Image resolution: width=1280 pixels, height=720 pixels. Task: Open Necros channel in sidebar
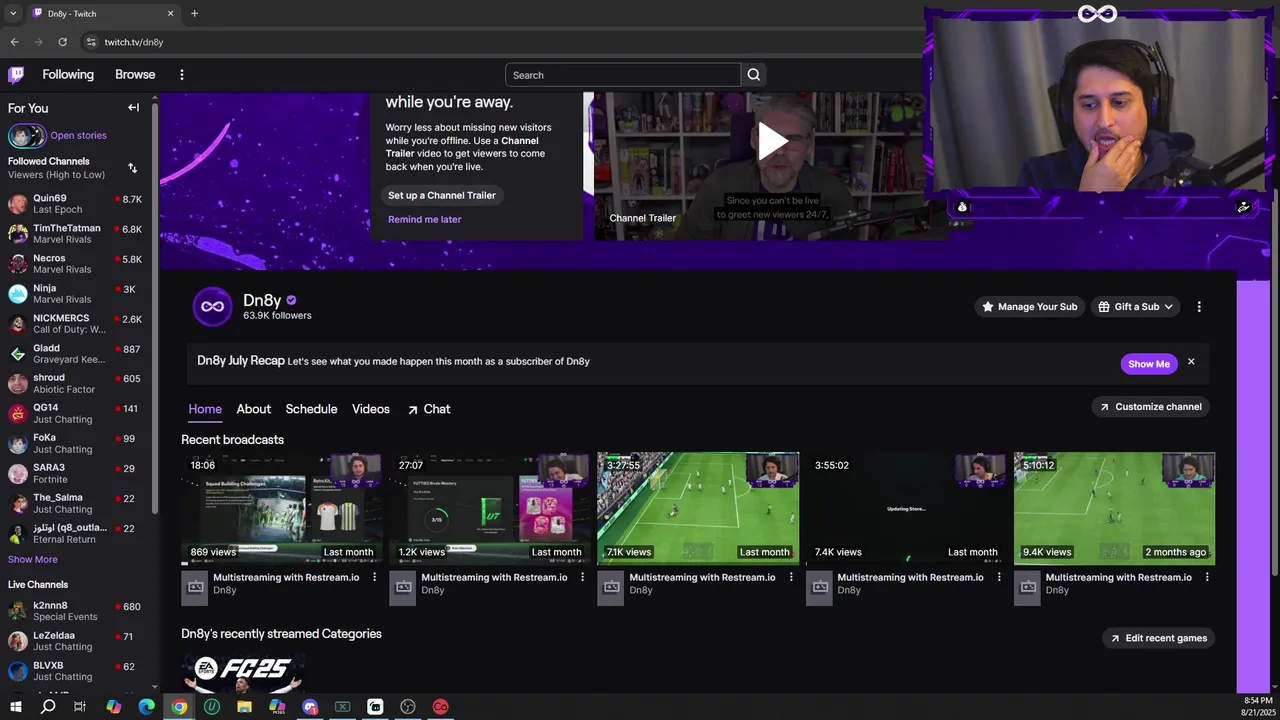pyautogui.click(x=75, y=264)
